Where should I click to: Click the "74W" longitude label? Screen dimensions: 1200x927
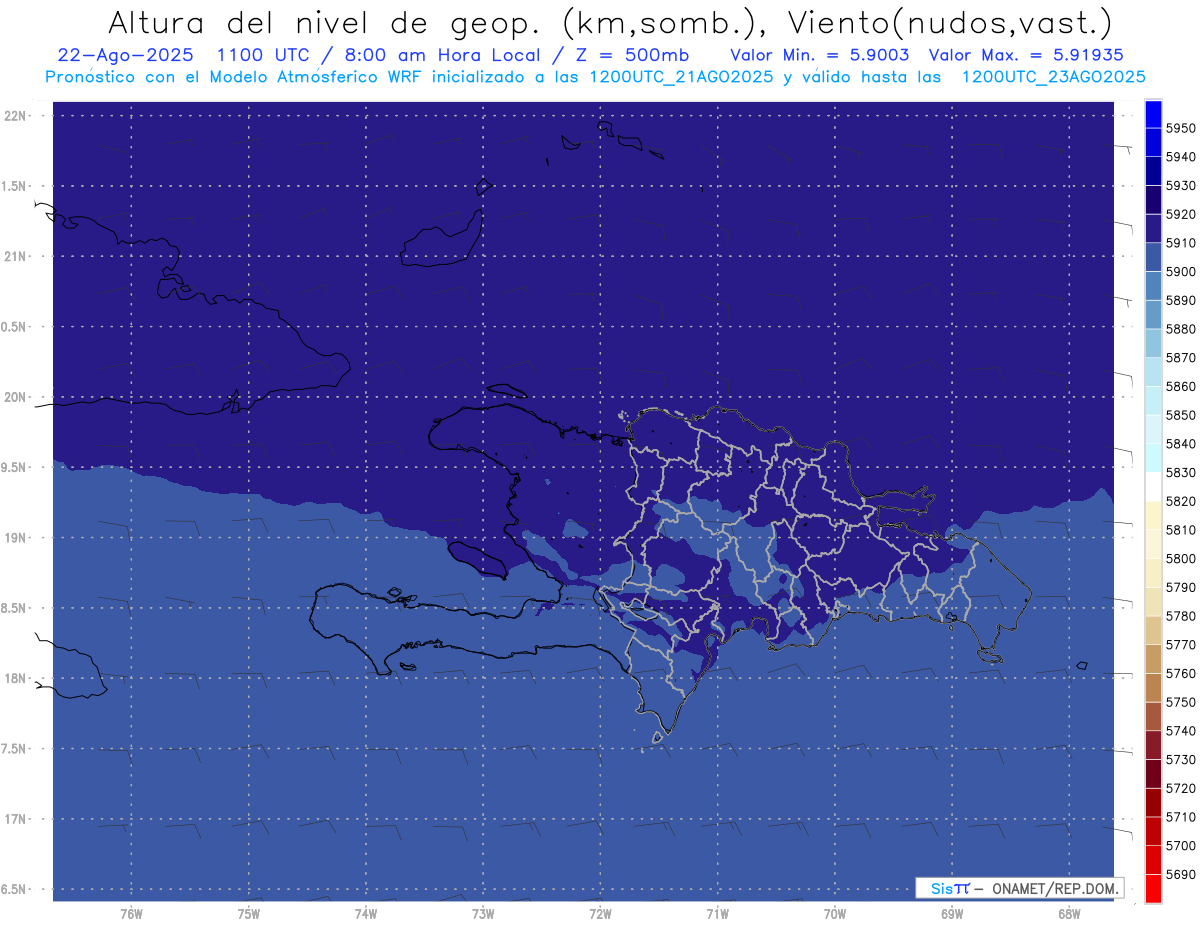(x=365, y=913)
